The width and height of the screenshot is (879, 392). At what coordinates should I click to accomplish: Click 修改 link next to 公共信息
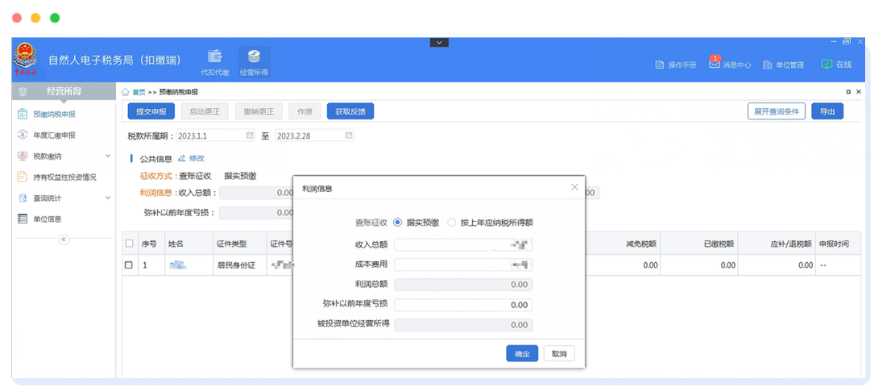pyautogui.click(x=192, y=159)
